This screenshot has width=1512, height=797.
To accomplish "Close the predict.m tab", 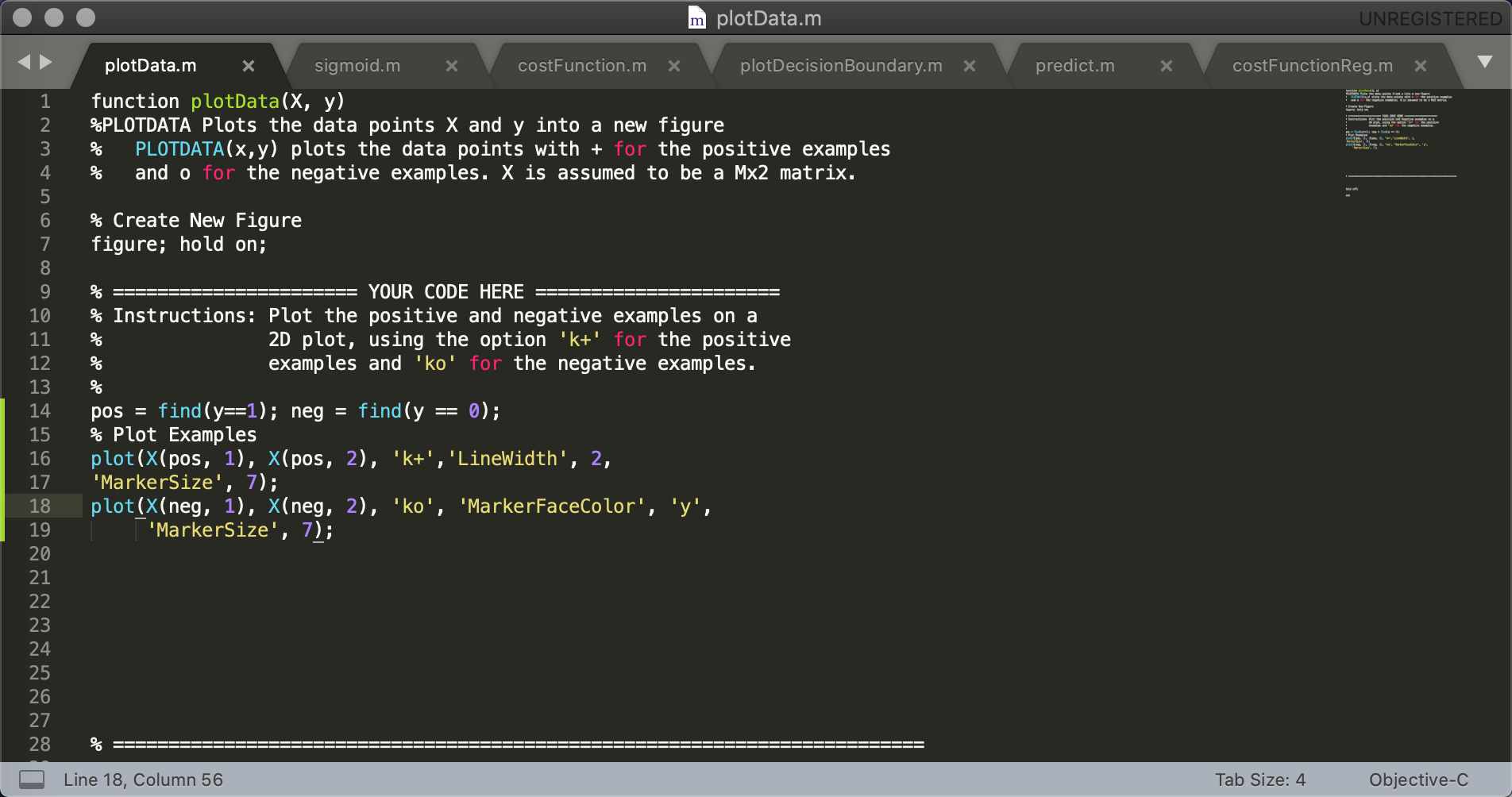I will 1167,66.
